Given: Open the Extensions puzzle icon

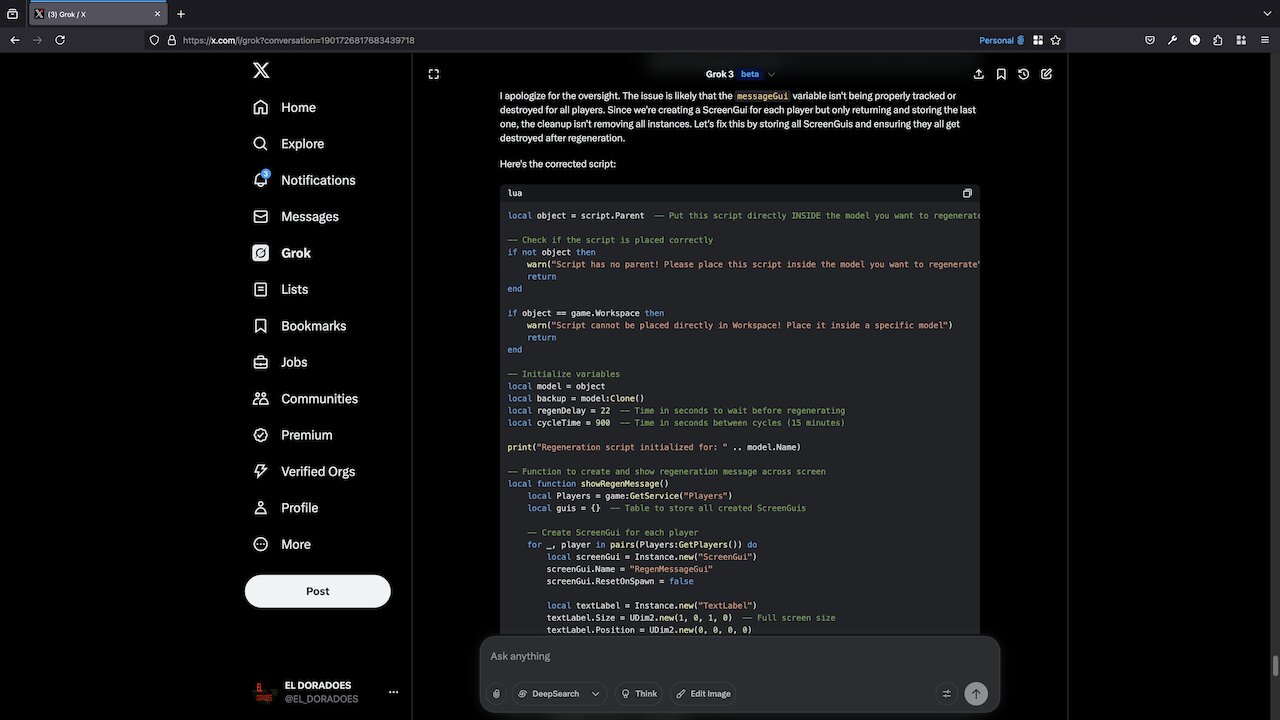Looking at the screenshot, I should coord(1217,40).
